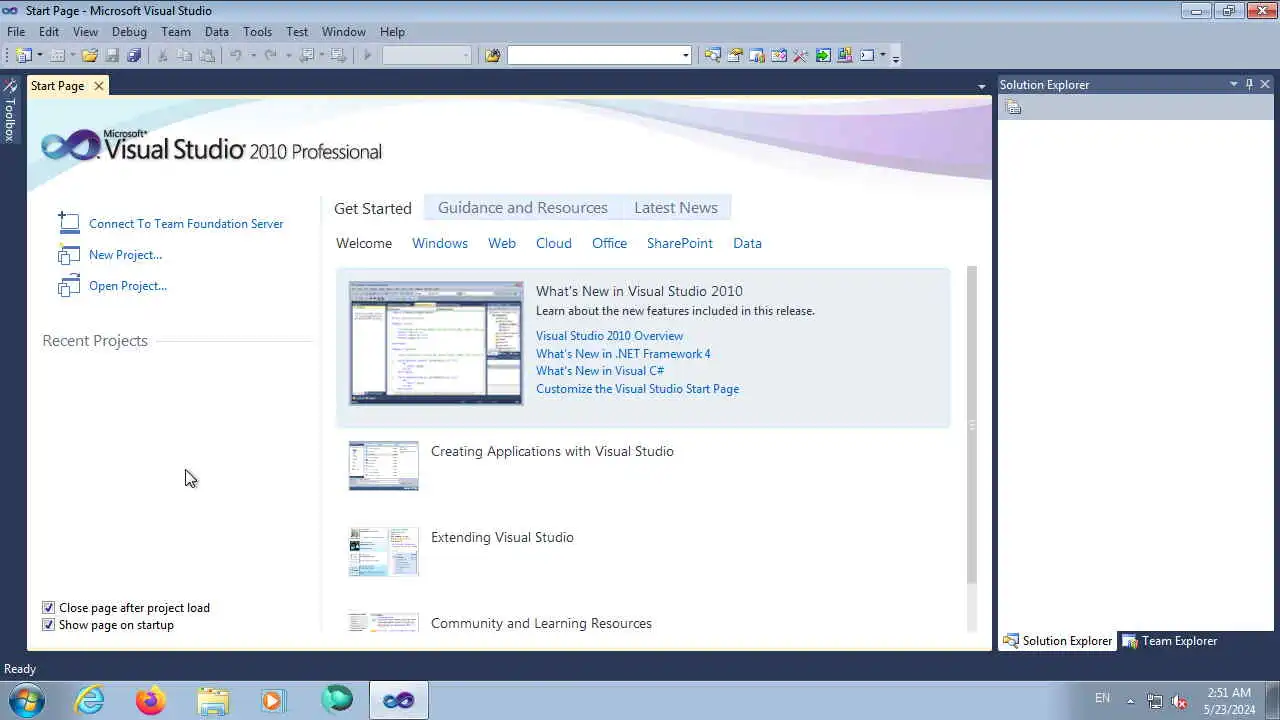Open Internet Explorer from the taskbar
This screenshot has width=1280, height=720.
click(x=90, y=700)
